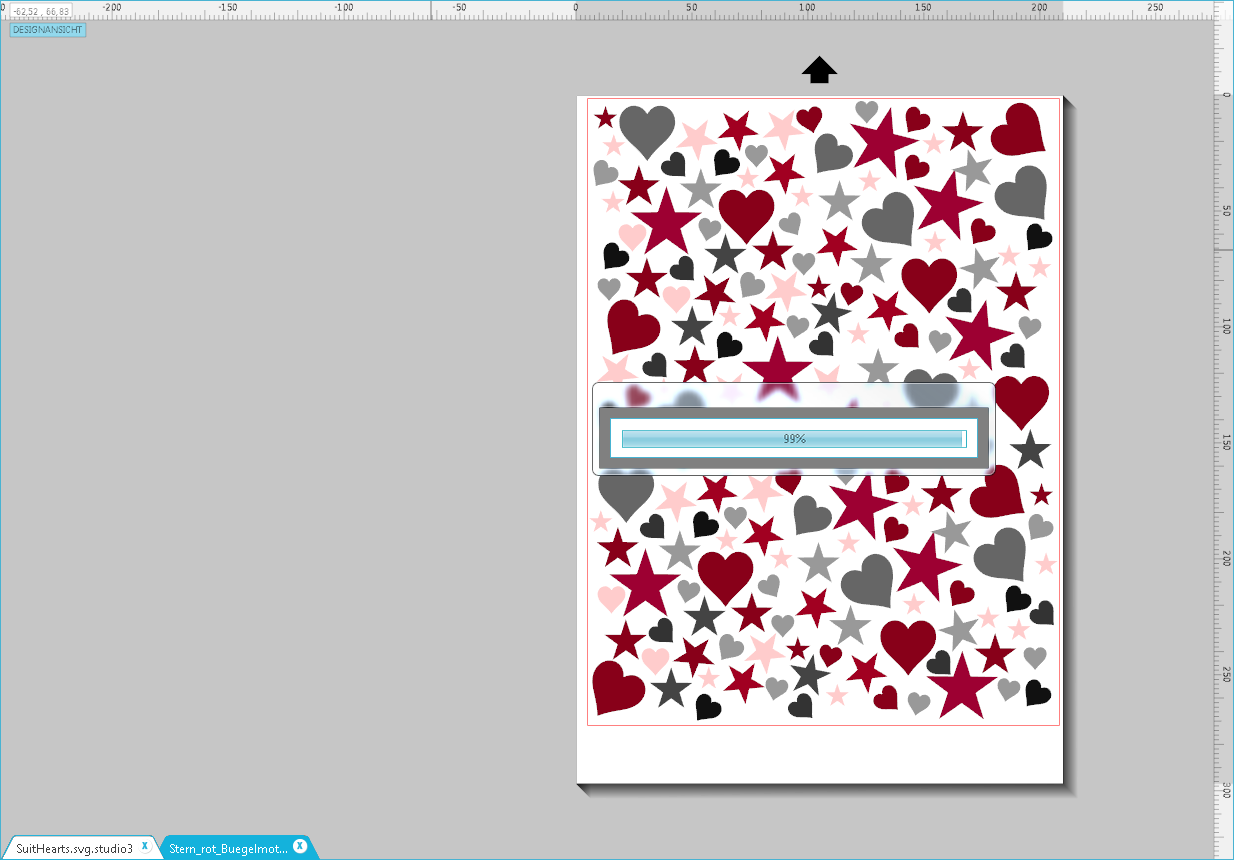This screenshot has height=860, width=1234.
Task: Switch to the SuitHearts.svg.studio3 tab
Action: (x=74, y=848)
